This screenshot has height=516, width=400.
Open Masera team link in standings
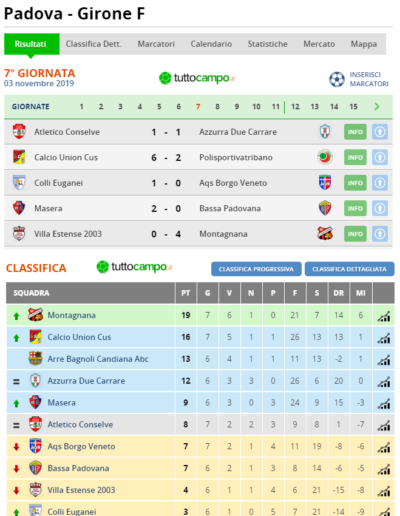(x=61, y=403)
